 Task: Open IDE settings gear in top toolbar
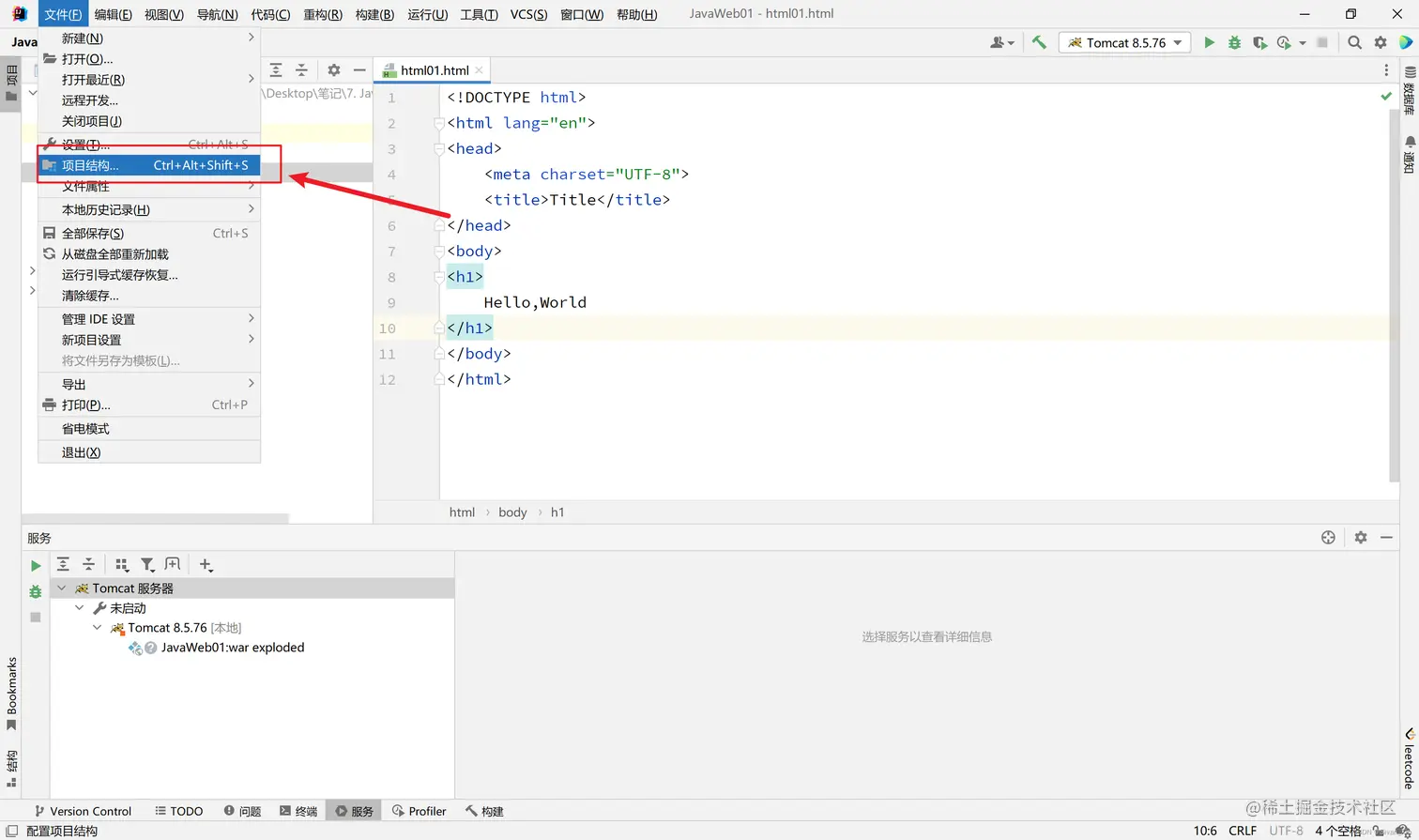(x=1380, y=42)
